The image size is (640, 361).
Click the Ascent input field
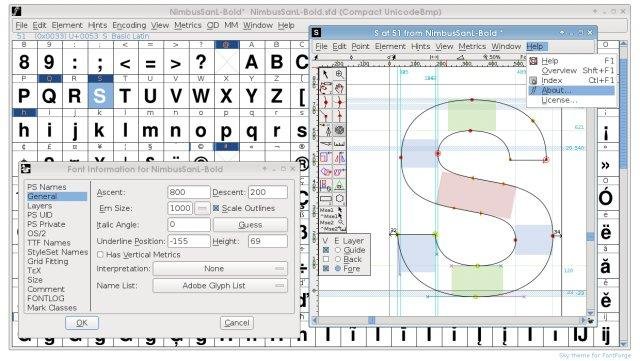coord(189,192)
